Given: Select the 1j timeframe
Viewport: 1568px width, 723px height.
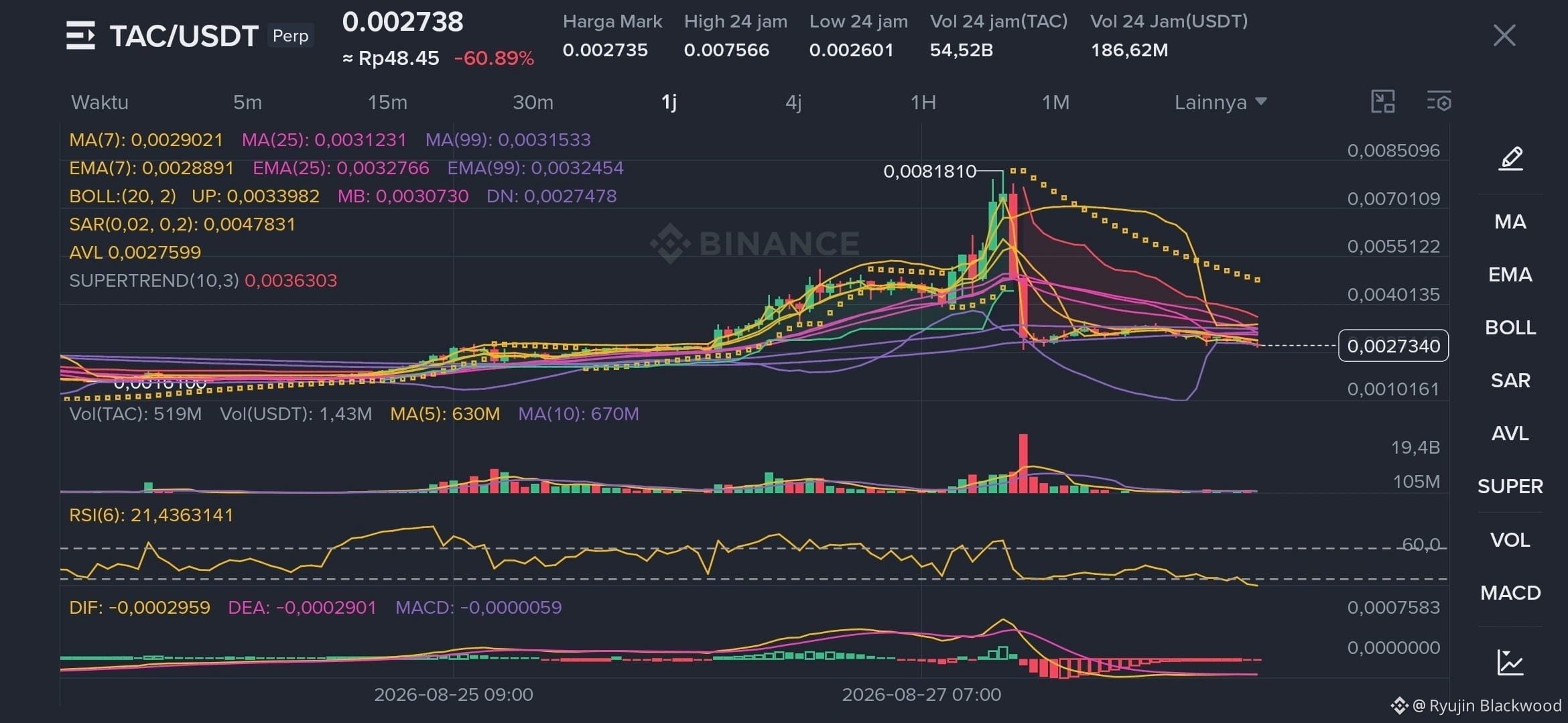Looking at the screenshot, I should coord(669,103).
